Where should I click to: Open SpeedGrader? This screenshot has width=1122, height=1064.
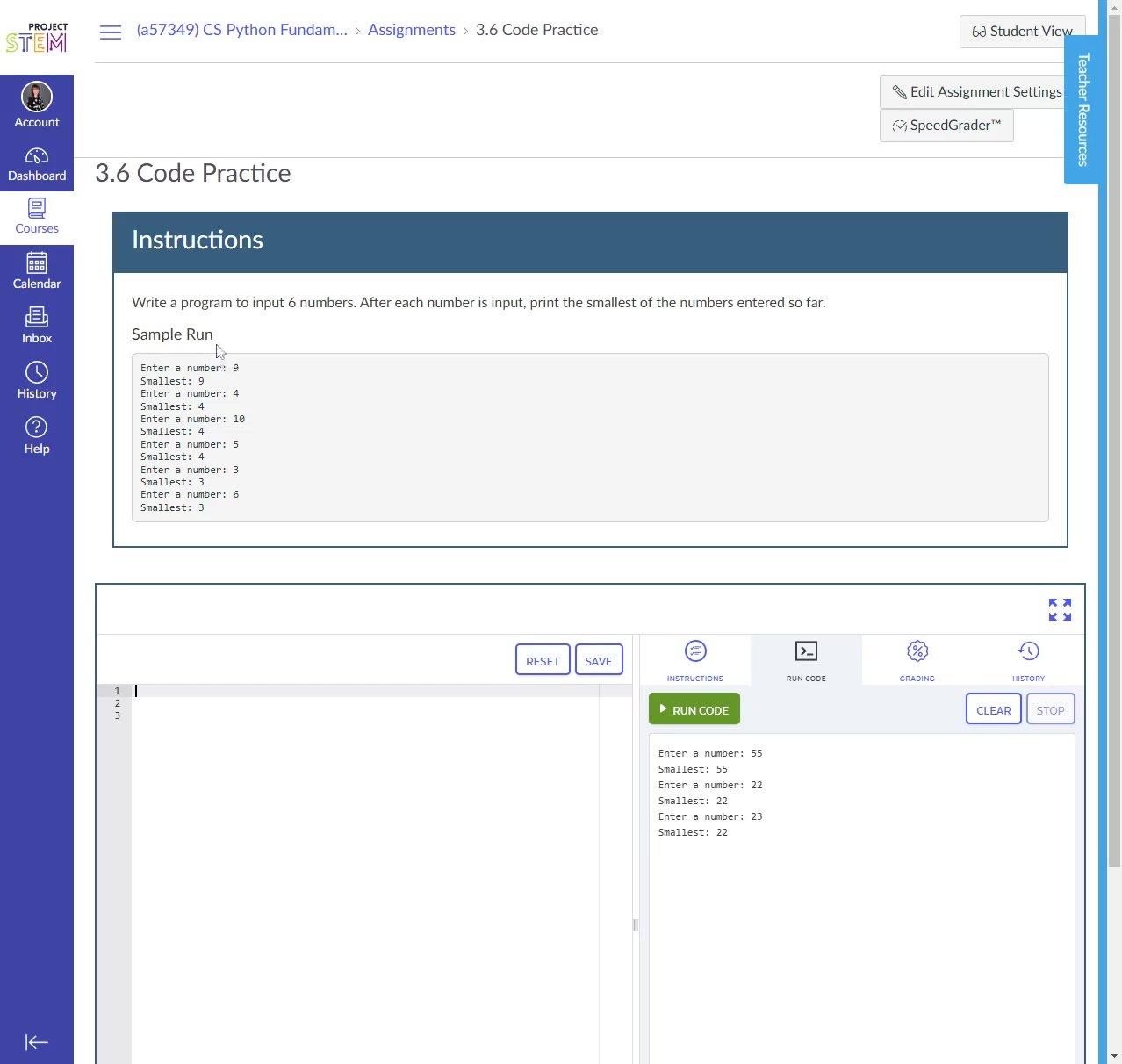946,126
